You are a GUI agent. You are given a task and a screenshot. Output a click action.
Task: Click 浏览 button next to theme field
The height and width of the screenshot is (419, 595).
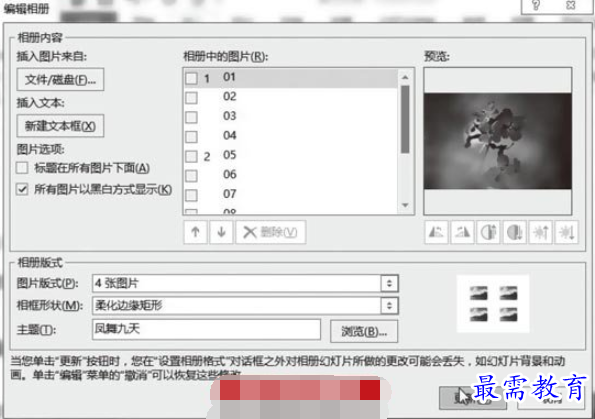[364, 332]
